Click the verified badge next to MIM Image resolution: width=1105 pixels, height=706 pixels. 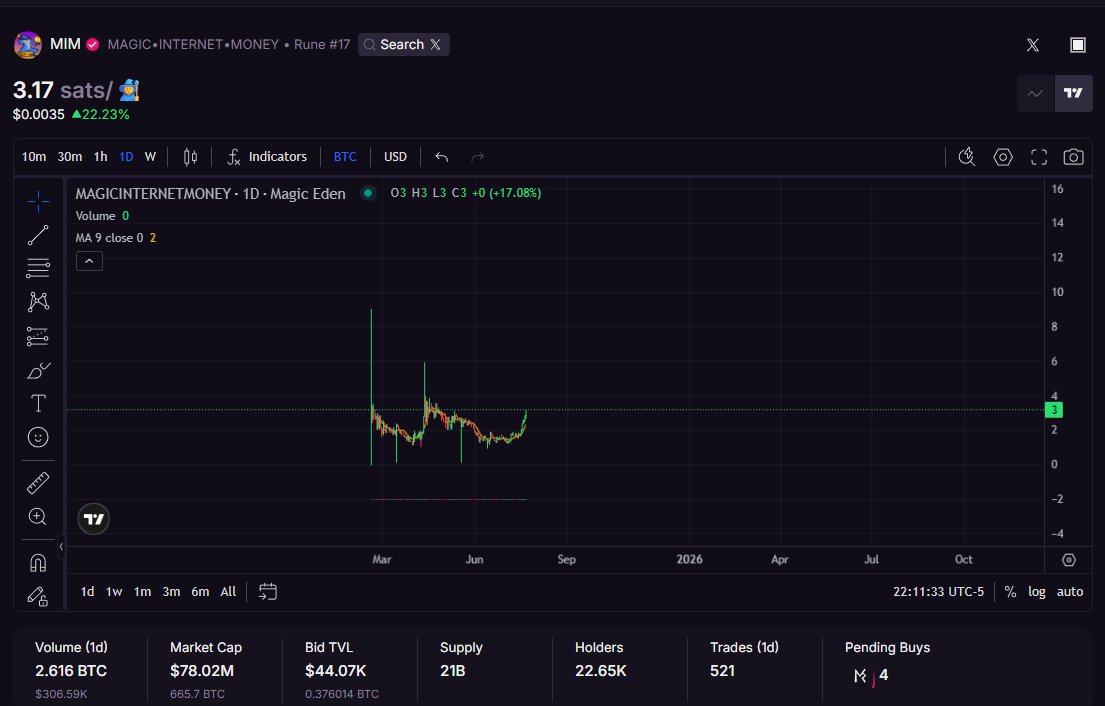tap(92, 44)
